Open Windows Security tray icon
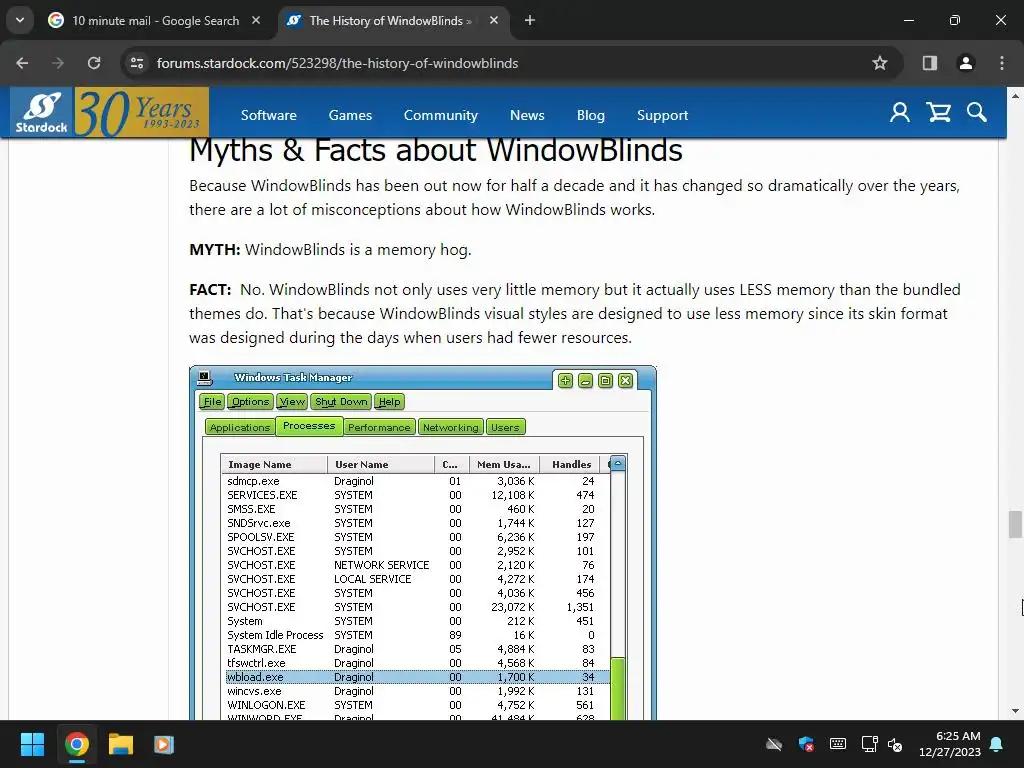This screenshot has height=768, width=1024. [x=806, y=744]
